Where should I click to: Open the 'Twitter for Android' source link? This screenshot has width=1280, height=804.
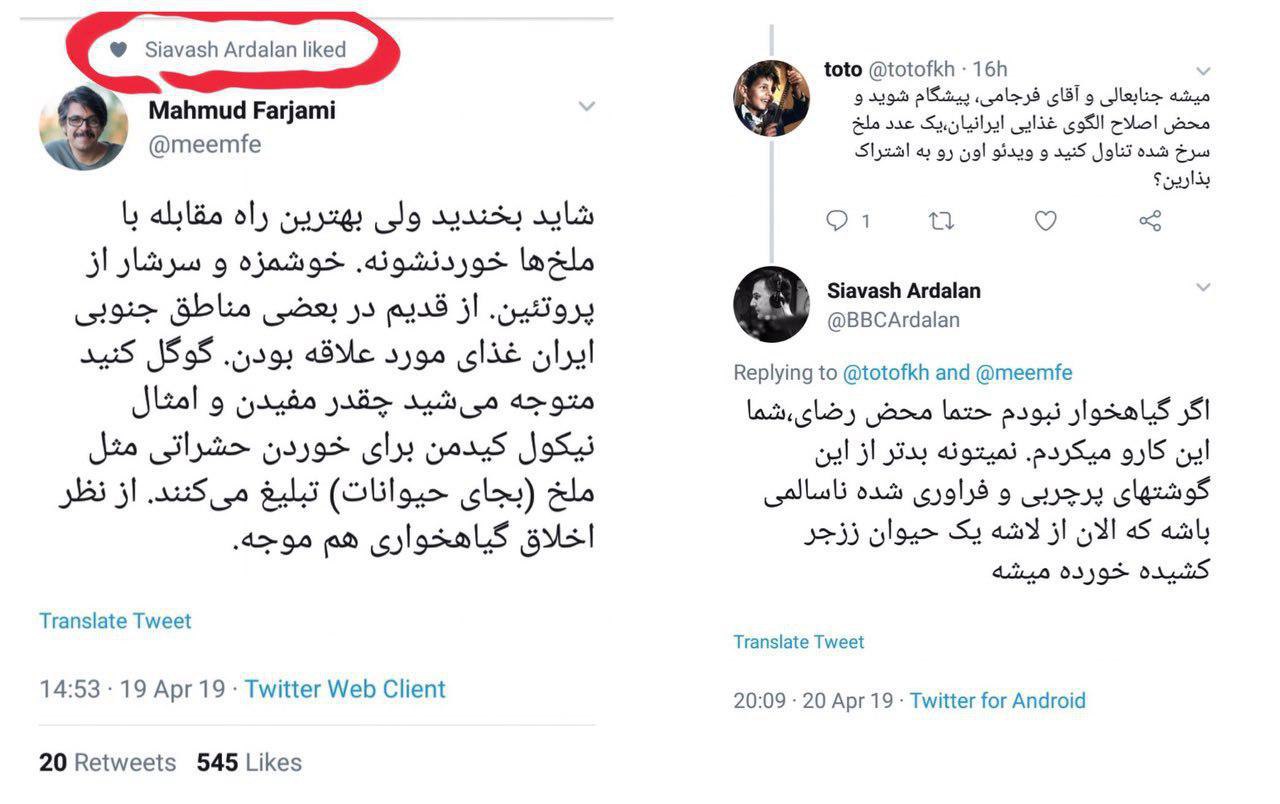click(x=997, y=701)
